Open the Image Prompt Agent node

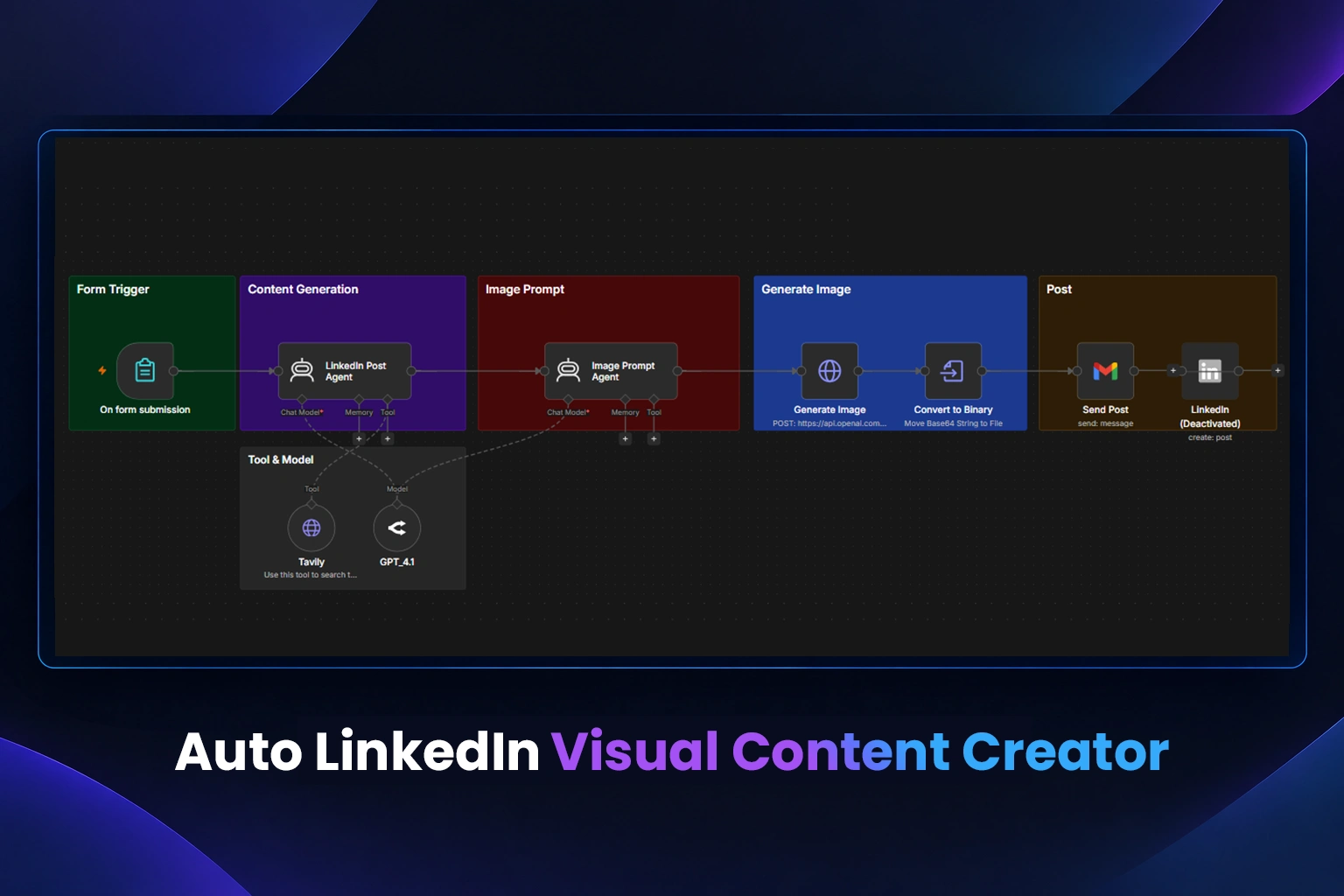point(611,371)
